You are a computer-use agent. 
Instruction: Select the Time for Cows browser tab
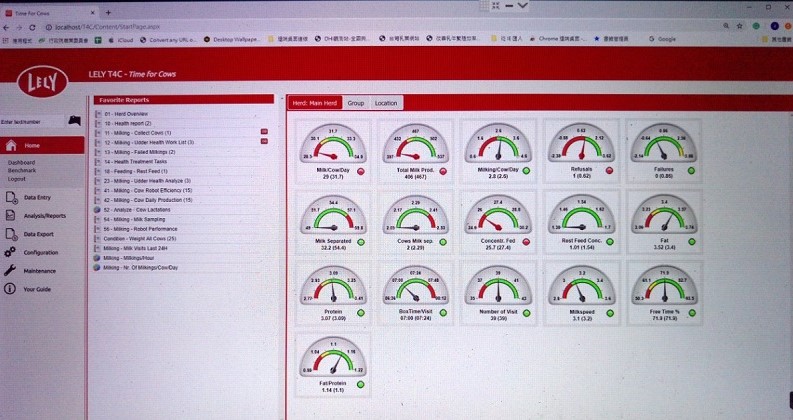pos(50,13)
